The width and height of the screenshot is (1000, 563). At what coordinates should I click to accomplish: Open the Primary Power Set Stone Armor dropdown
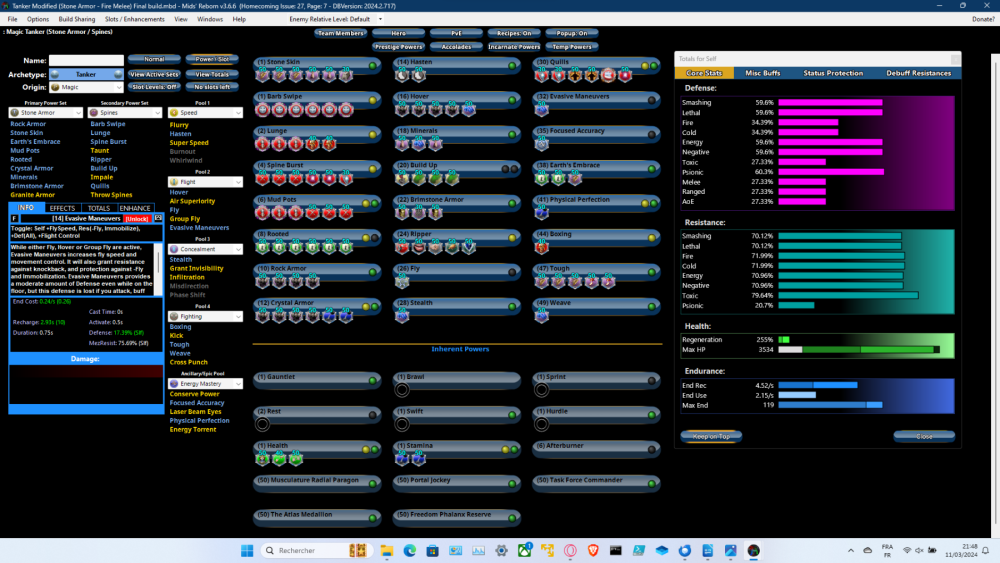click(x=46, y=113)
